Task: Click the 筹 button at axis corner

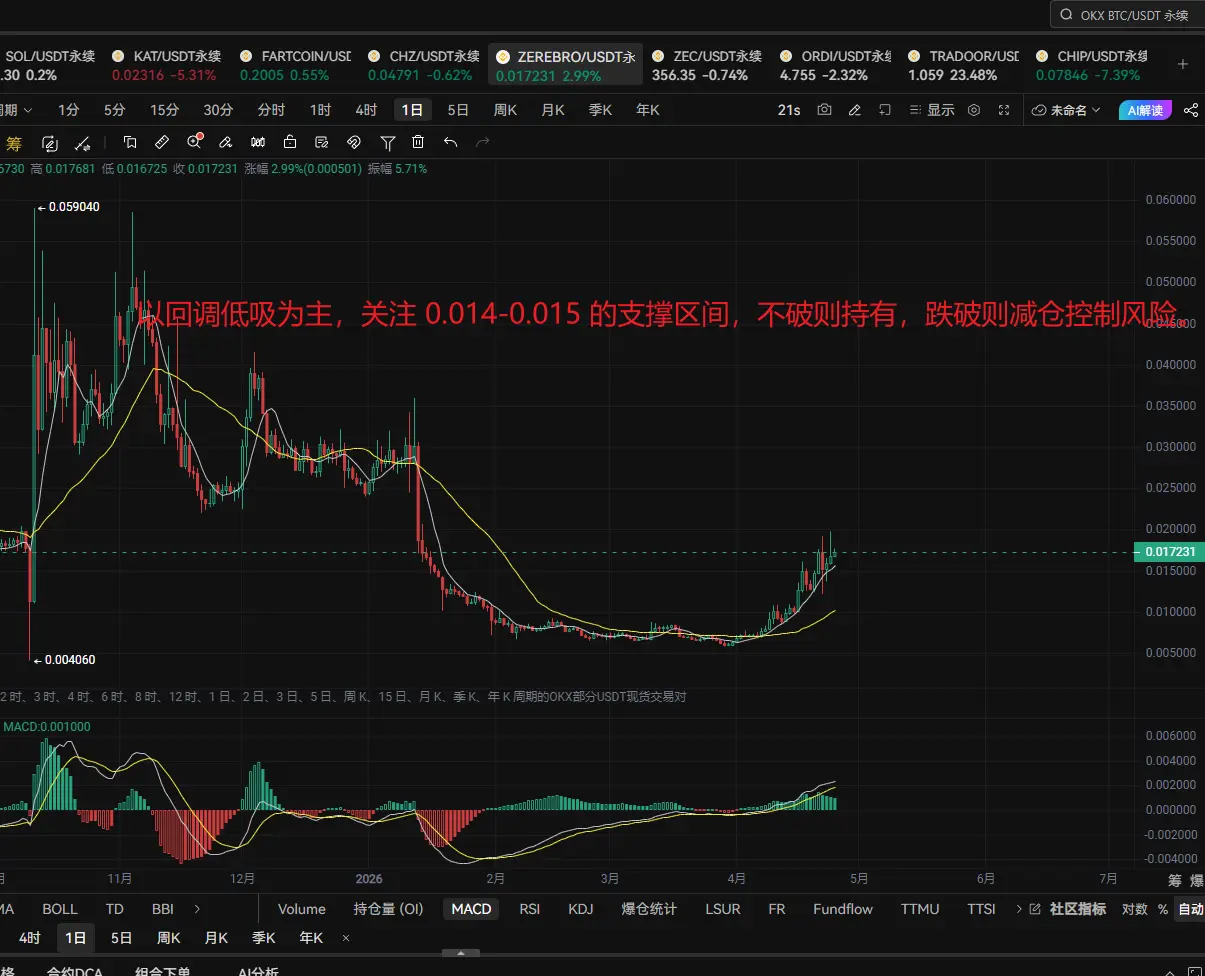Action: 1174,880
